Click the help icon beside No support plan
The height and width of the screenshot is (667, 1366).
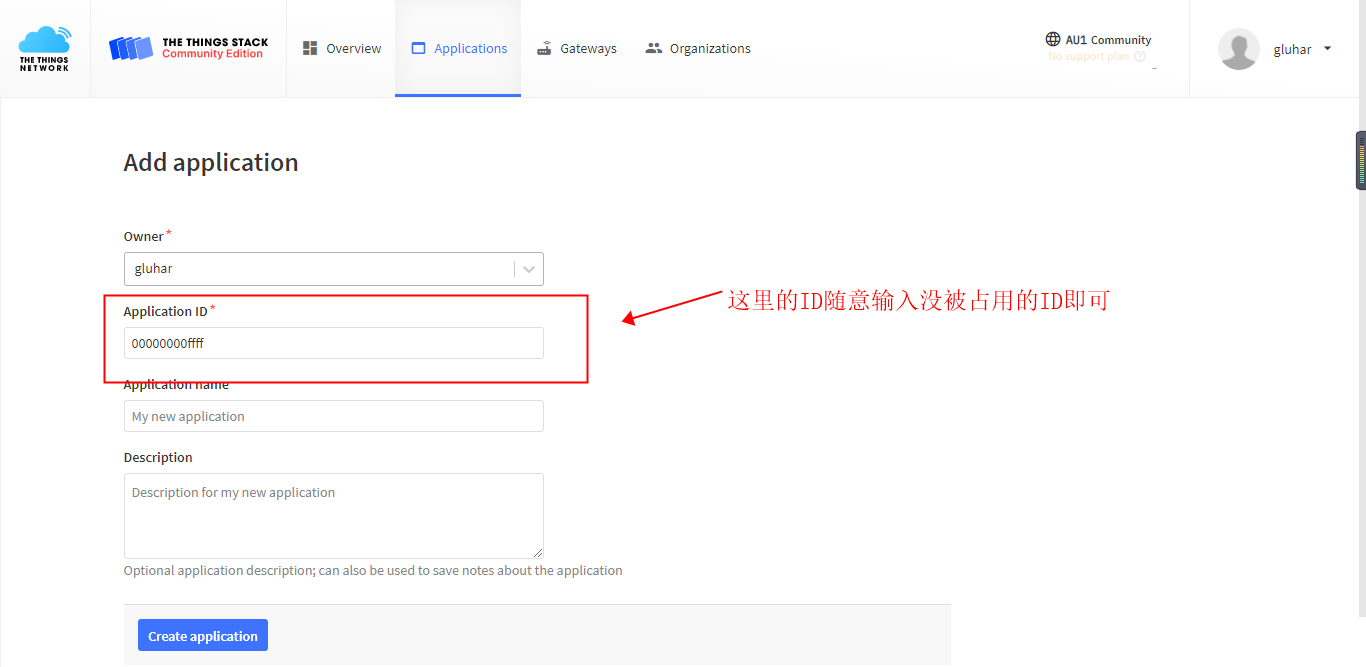pyautogui.click(x=1140, y=57)
